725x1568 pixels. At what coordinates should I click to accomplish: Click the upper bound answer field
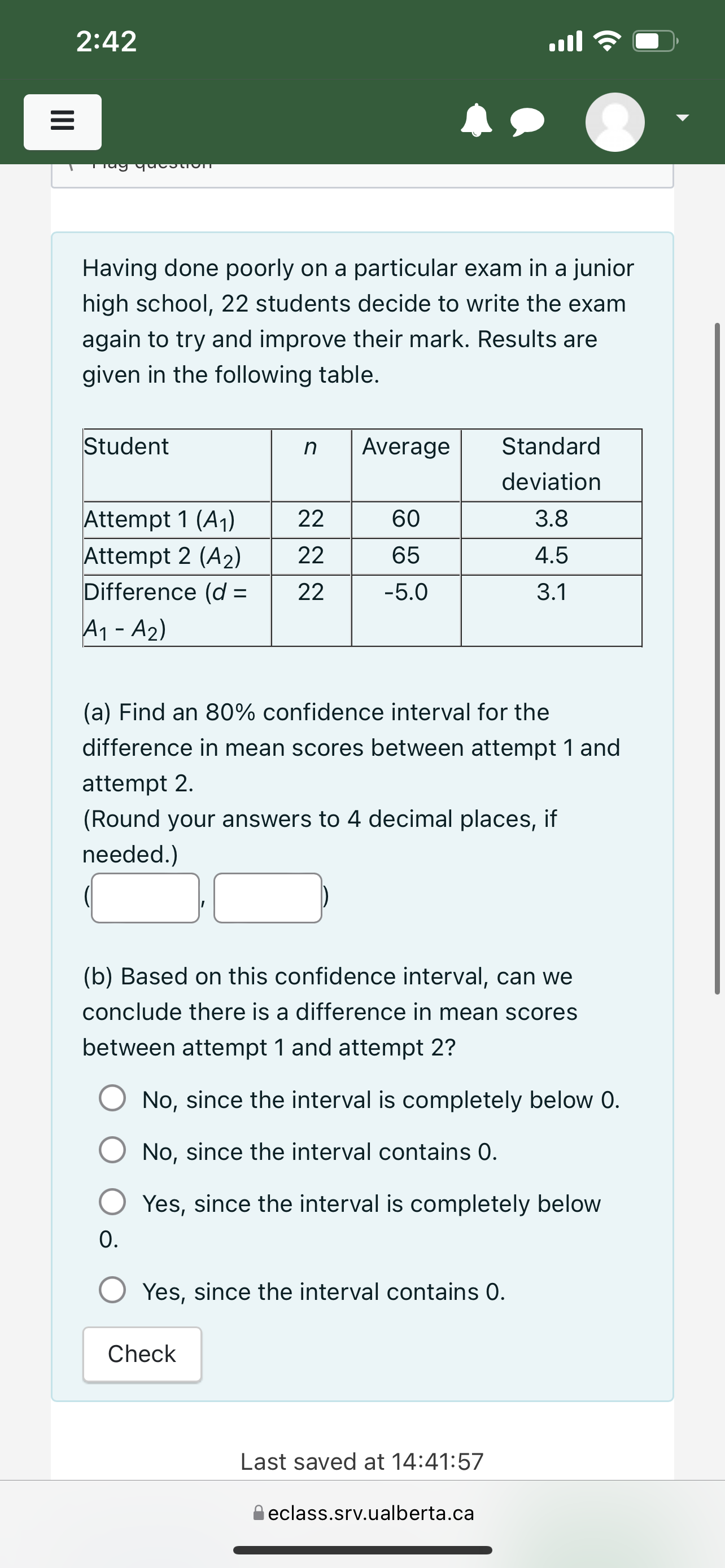(268, 897)
